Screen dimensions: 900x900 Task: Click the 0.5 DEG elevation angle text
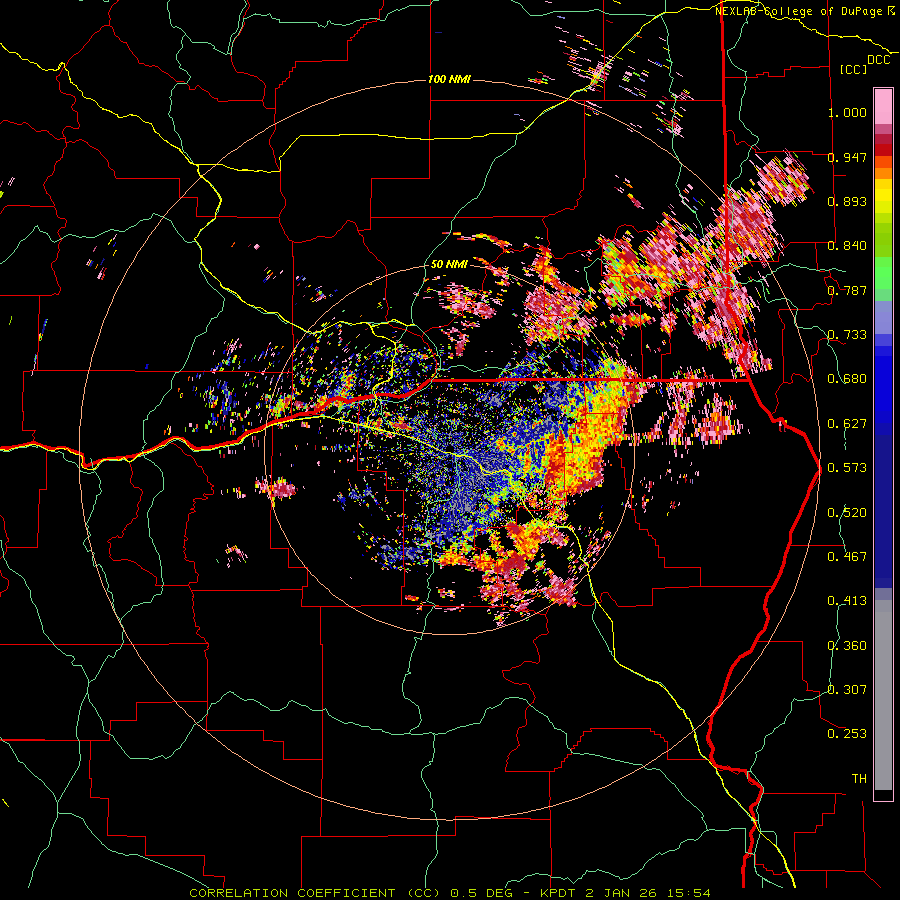point(481,893)
